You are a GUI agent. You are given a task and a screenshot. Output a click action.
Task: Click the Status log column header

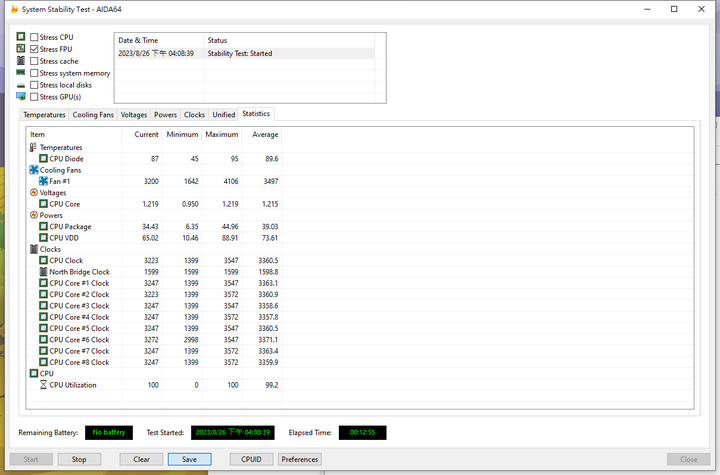[x=289, y=40]
